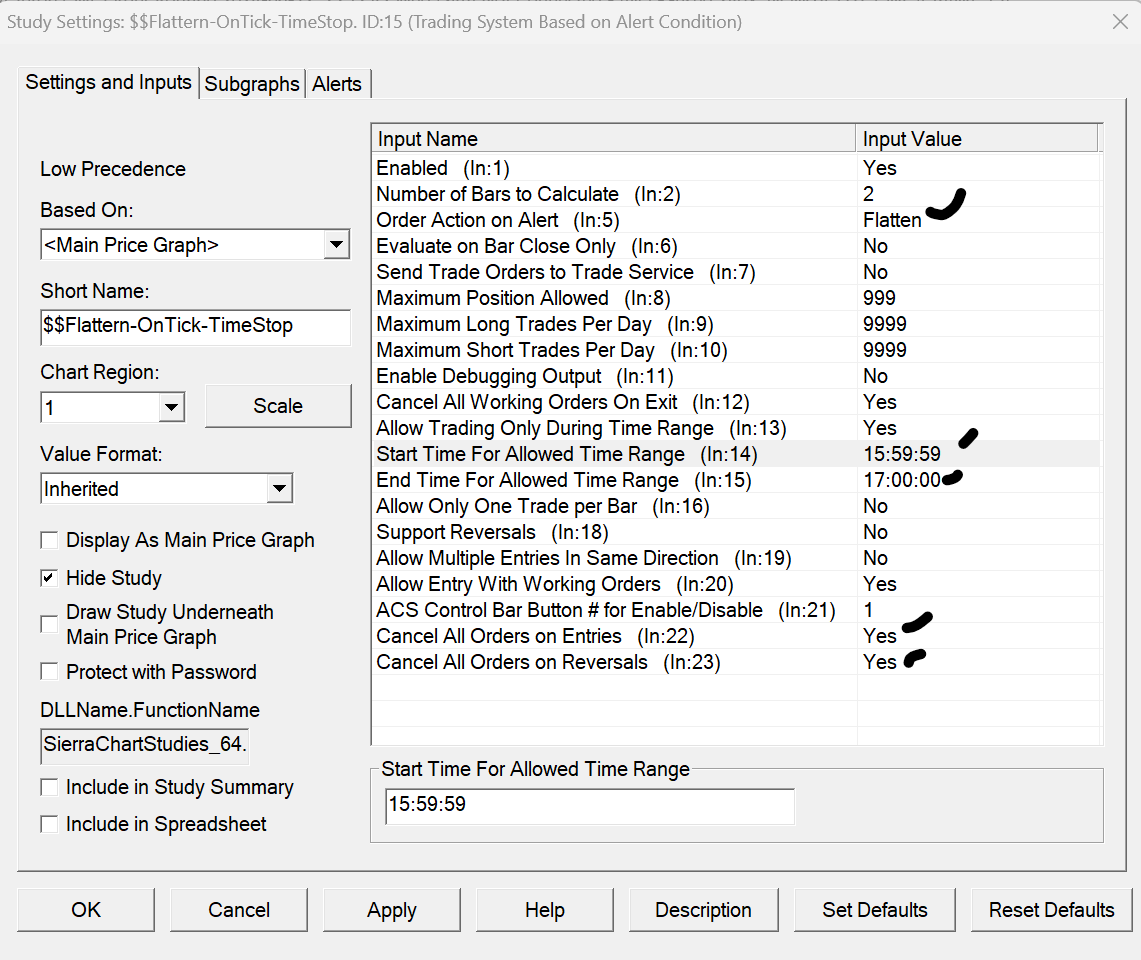Click the Start Time edit field below list
The image size is (1141, 960).
tap(589, 805)
